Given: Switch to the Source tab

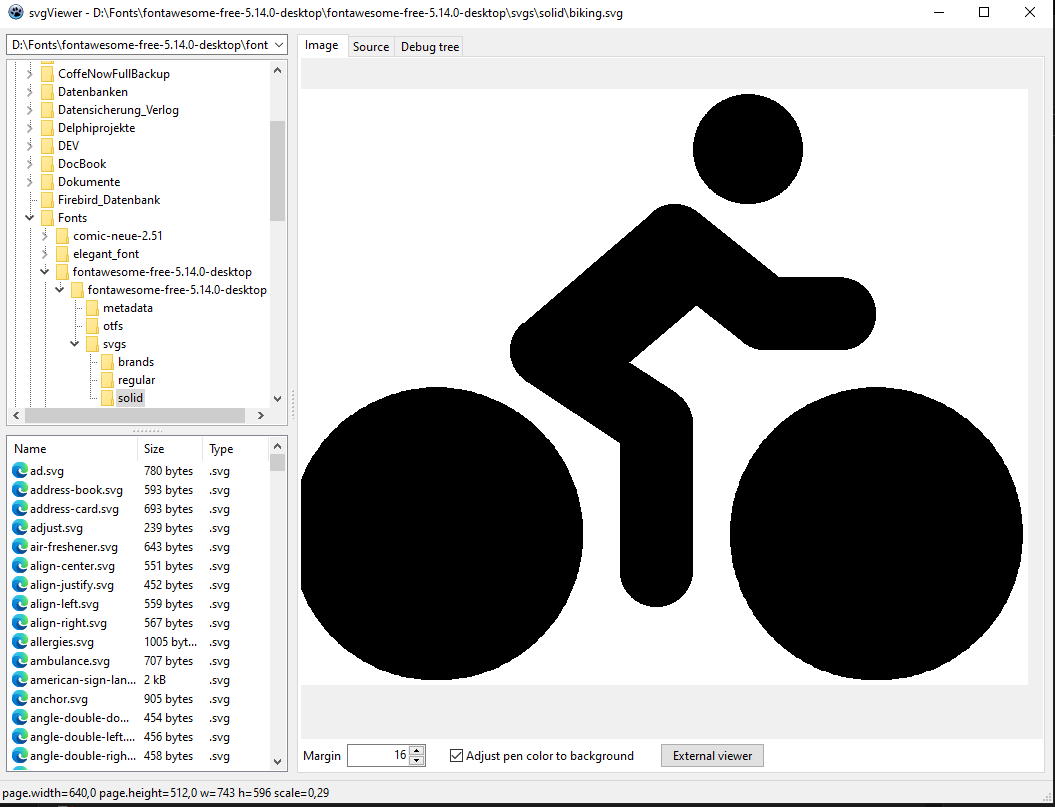Looking at the screenshot, I should tap(371, 46).
